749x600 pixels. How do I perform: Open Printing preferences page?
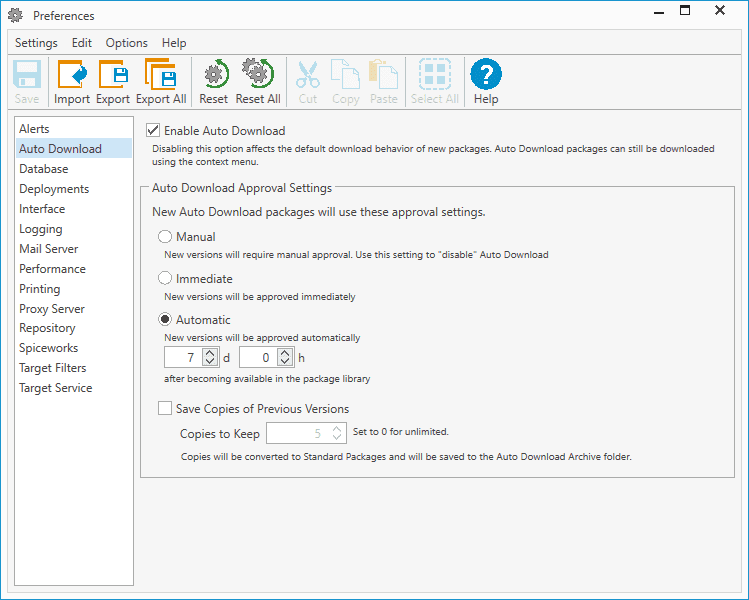click(x=74, y=289)
